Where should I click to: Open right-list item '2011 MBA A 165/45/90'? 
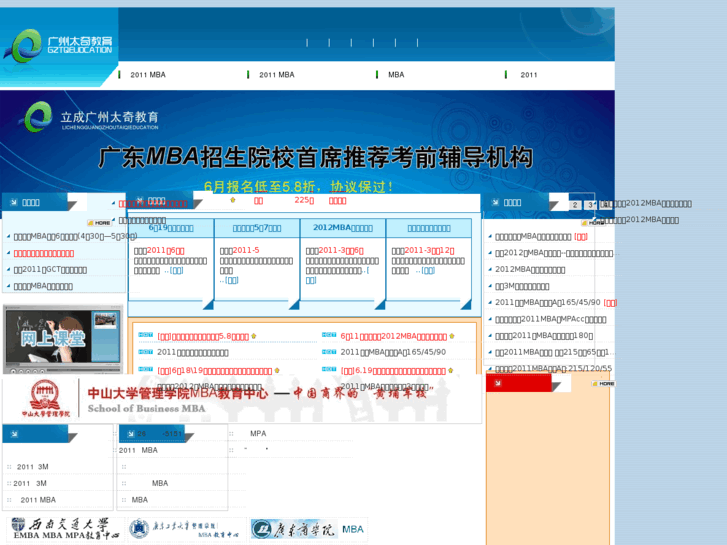tap(548, 302)
